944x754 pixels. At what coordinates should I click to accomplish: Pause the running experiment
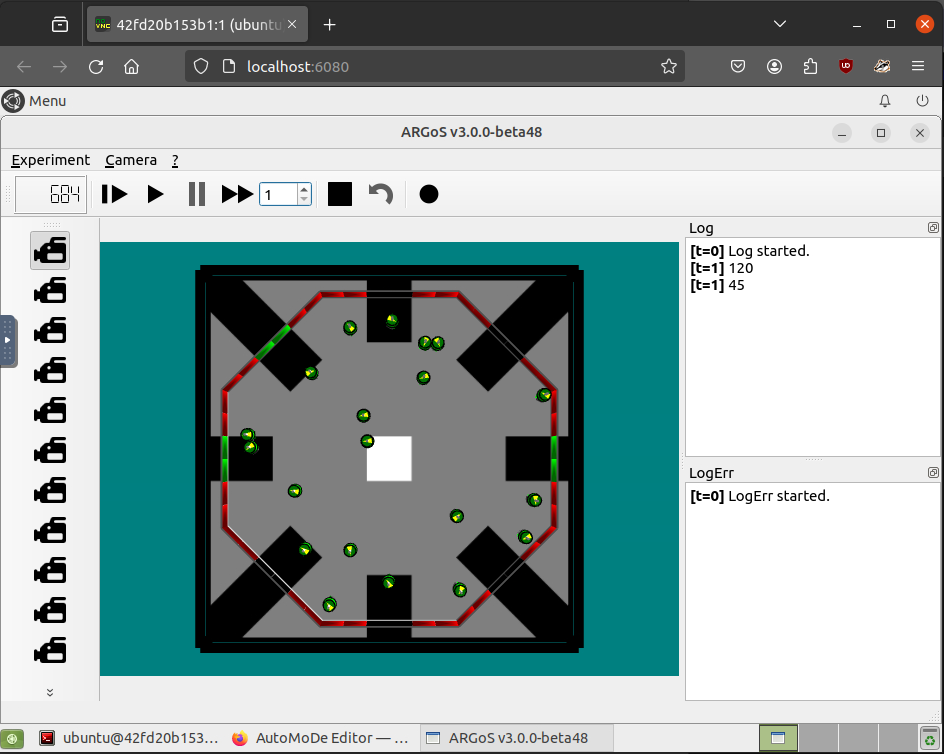click(197, 195)
